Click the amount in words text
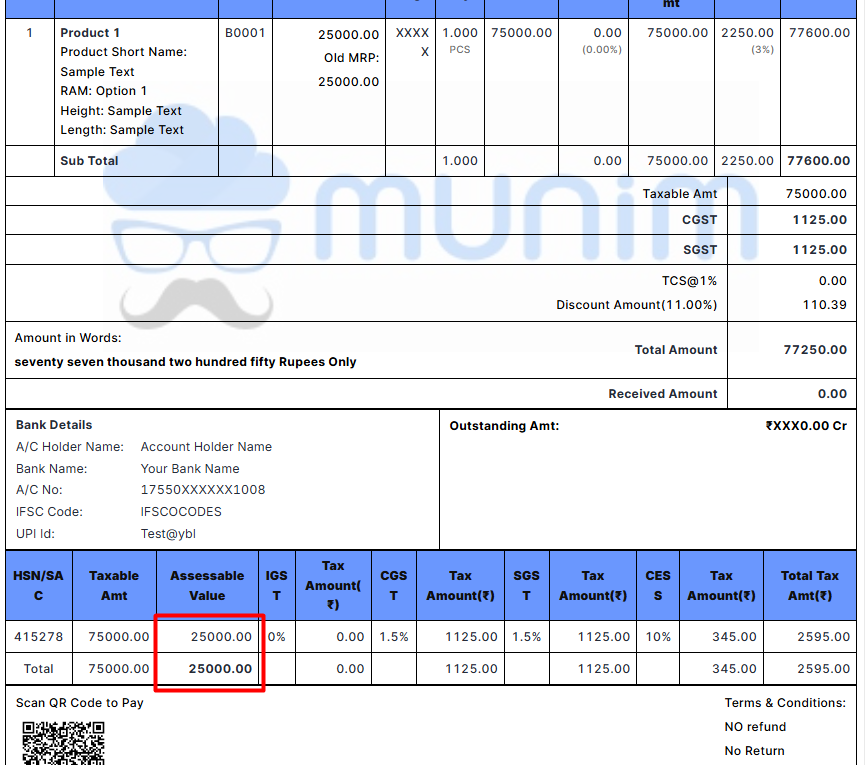The height and width of the screenshot is (765, 865). tap(186, 362)
